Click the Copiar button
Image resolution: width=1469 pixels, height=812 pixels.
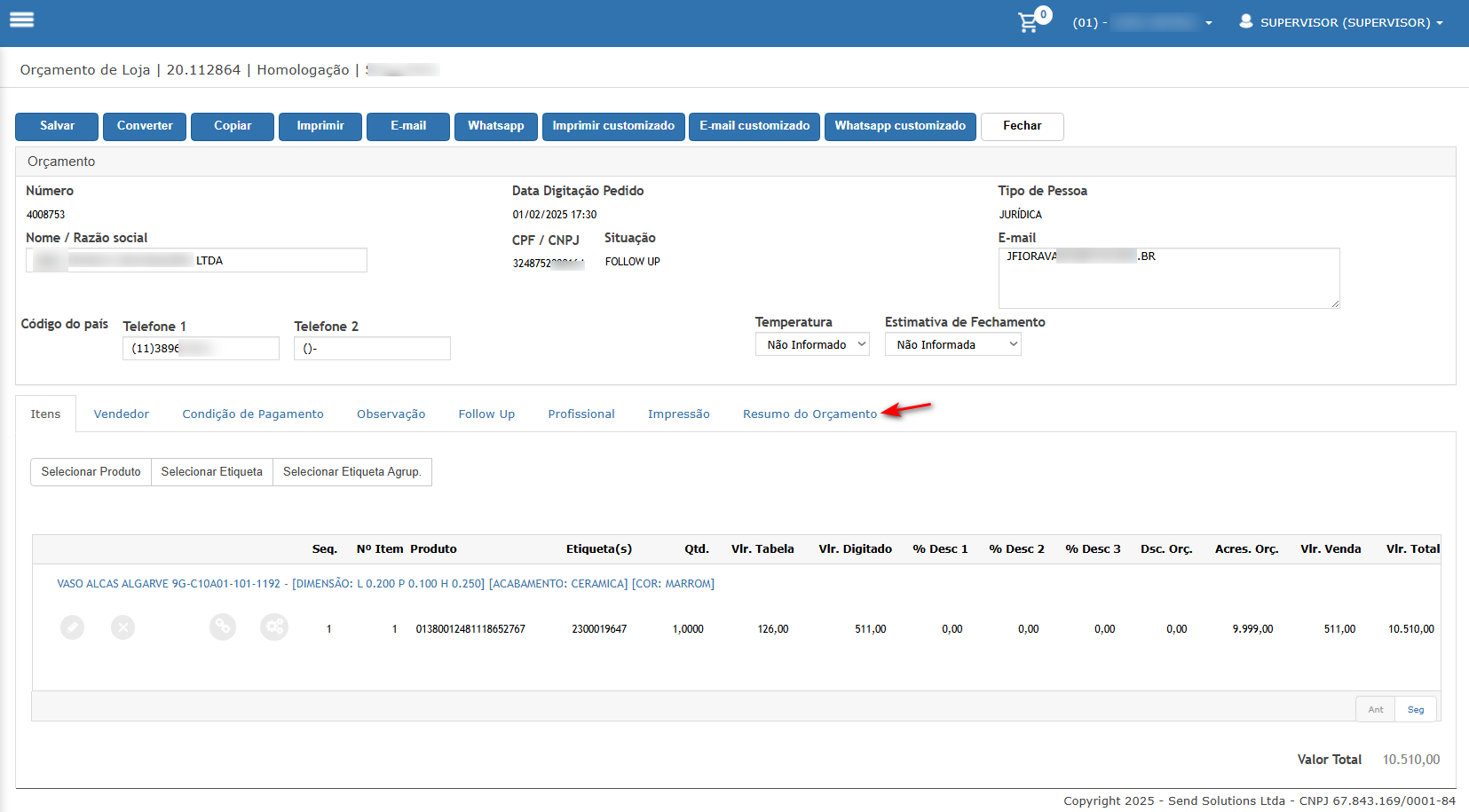pyautogui.click(x=233, y=126)
